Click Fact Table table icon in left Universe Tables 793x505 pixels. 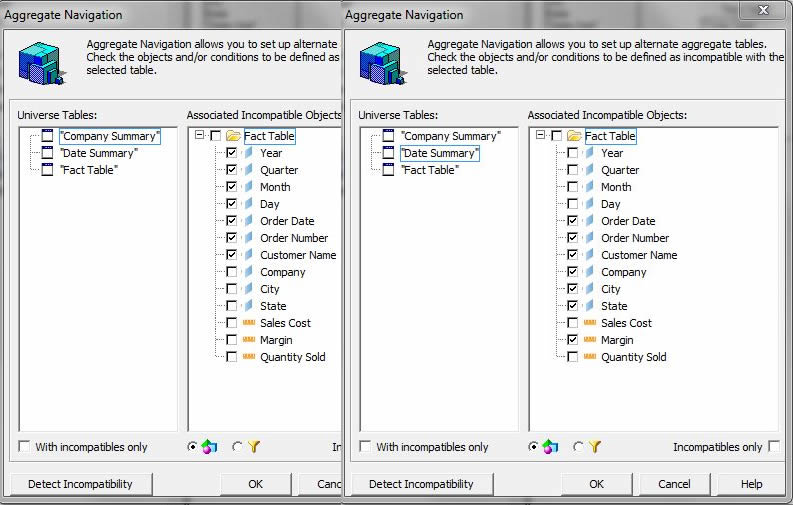tap(47, 170)
